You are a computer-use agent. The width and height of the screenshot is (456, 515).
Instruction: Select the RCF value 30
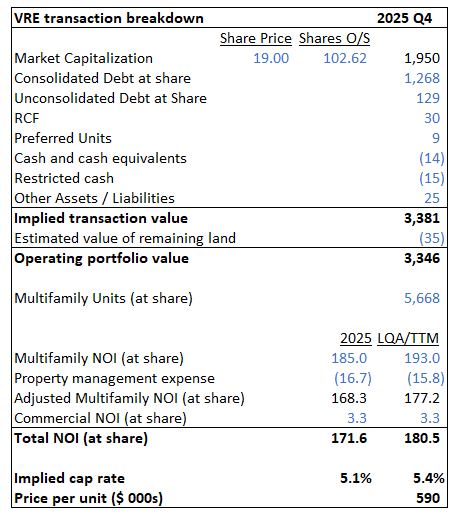(x=432, y=118)
